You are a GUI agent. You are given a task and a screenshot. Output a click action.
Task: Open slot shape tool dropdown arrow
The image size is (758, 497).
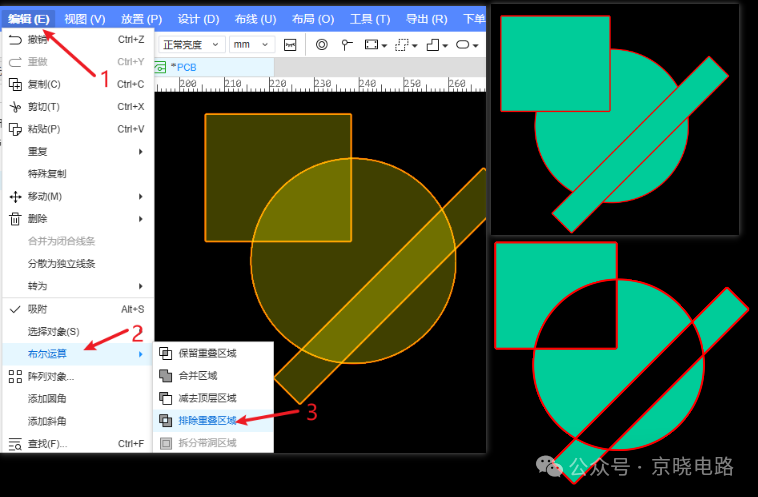(x=476, y=45)
